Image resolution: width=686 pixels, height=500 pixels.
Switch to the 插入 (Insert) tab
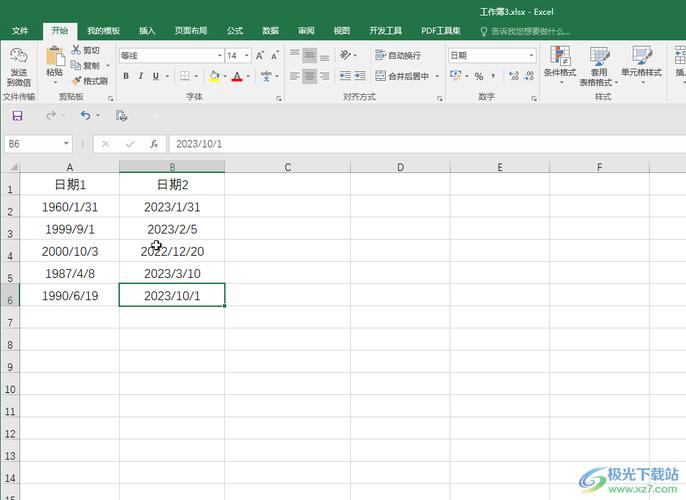click(147, 31)
